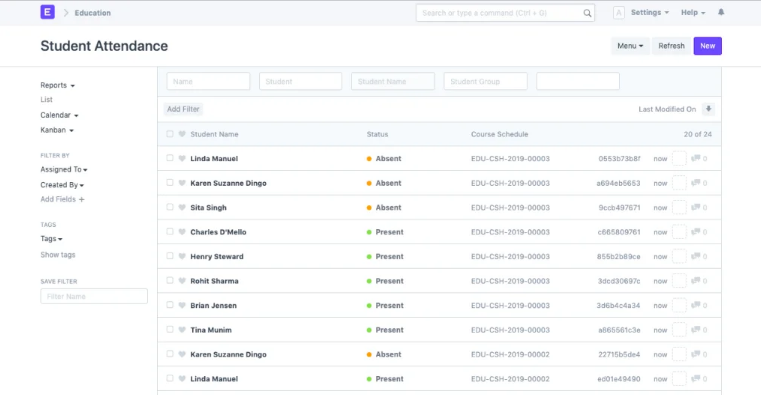The image size is (761, 395).
Task: Click plus icon beside Add Fields
Action: [x=82, y=199]
